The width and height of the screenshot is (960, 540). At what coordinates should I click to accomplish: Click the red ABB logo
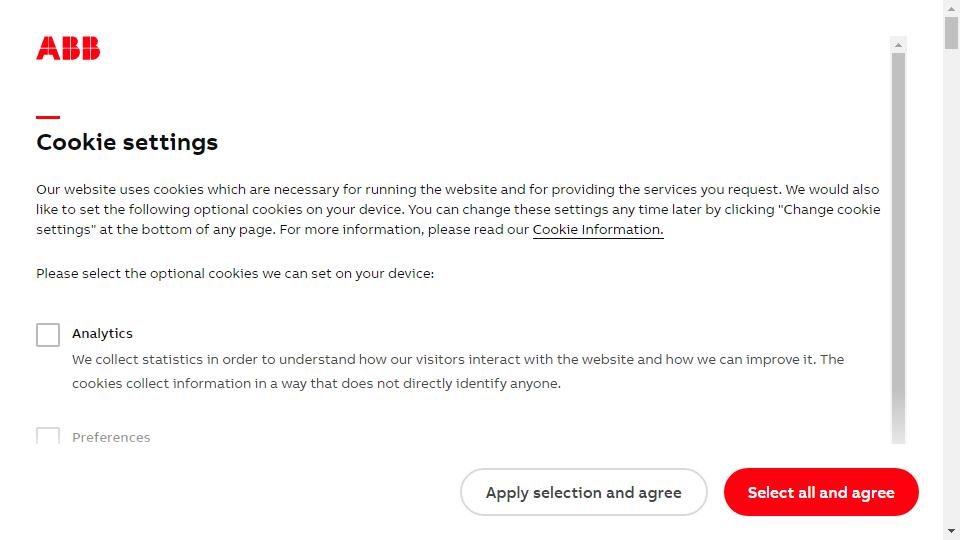(68, 48)
